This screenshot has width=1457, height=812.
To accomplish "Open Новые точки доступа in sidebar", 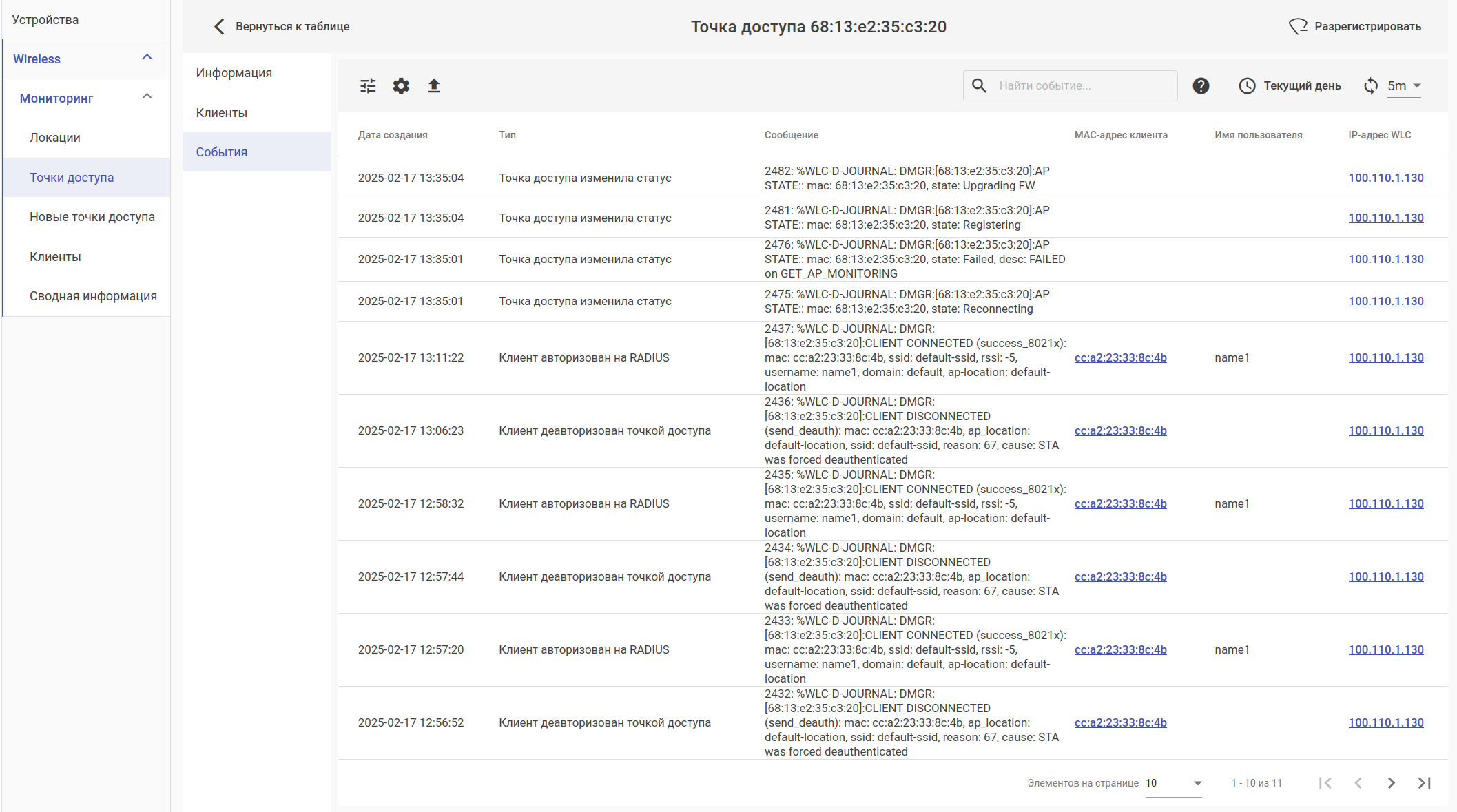I will pyautogui.click(x=92, y=217).
